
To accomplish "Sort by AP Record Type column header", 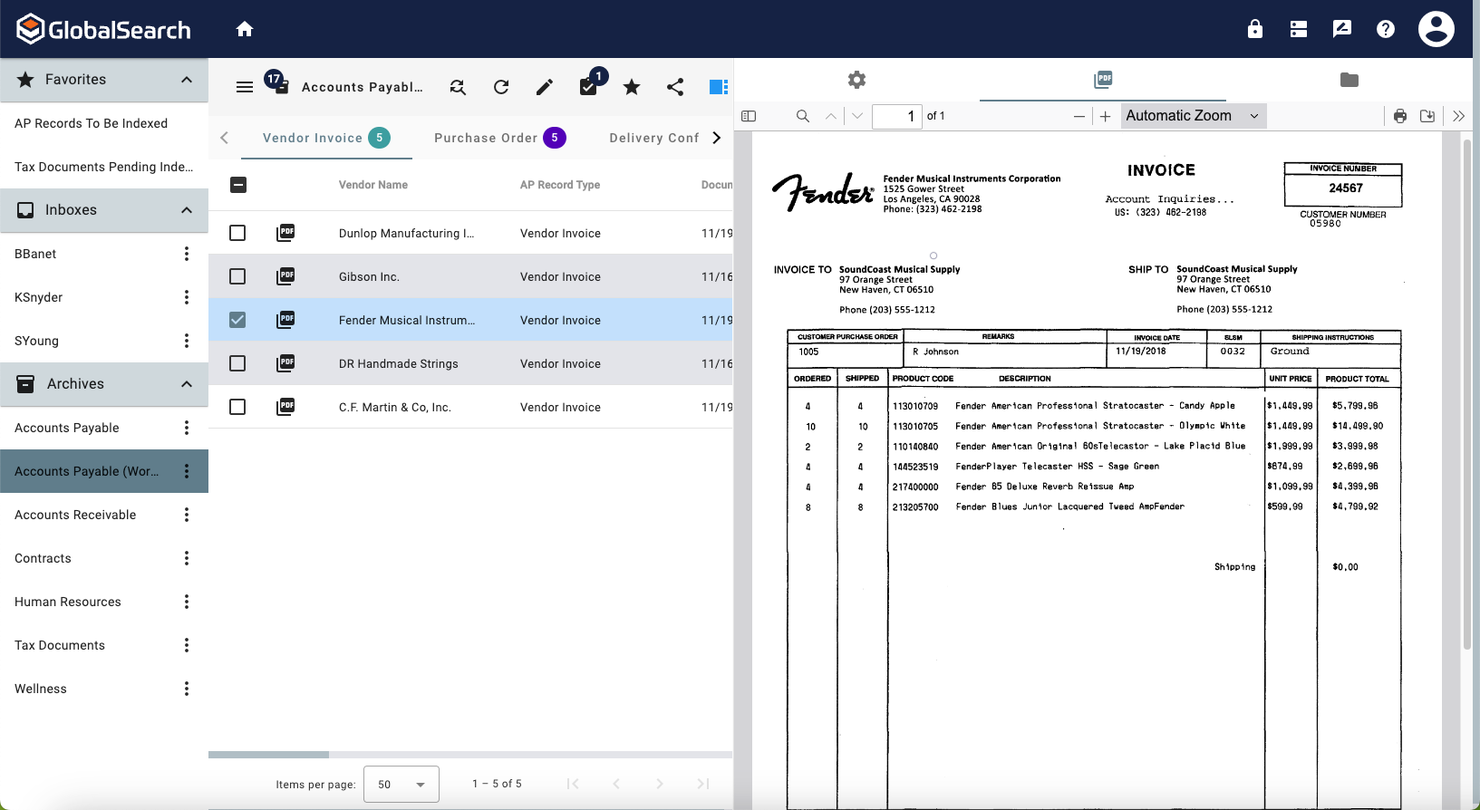I will coord(560,185).
